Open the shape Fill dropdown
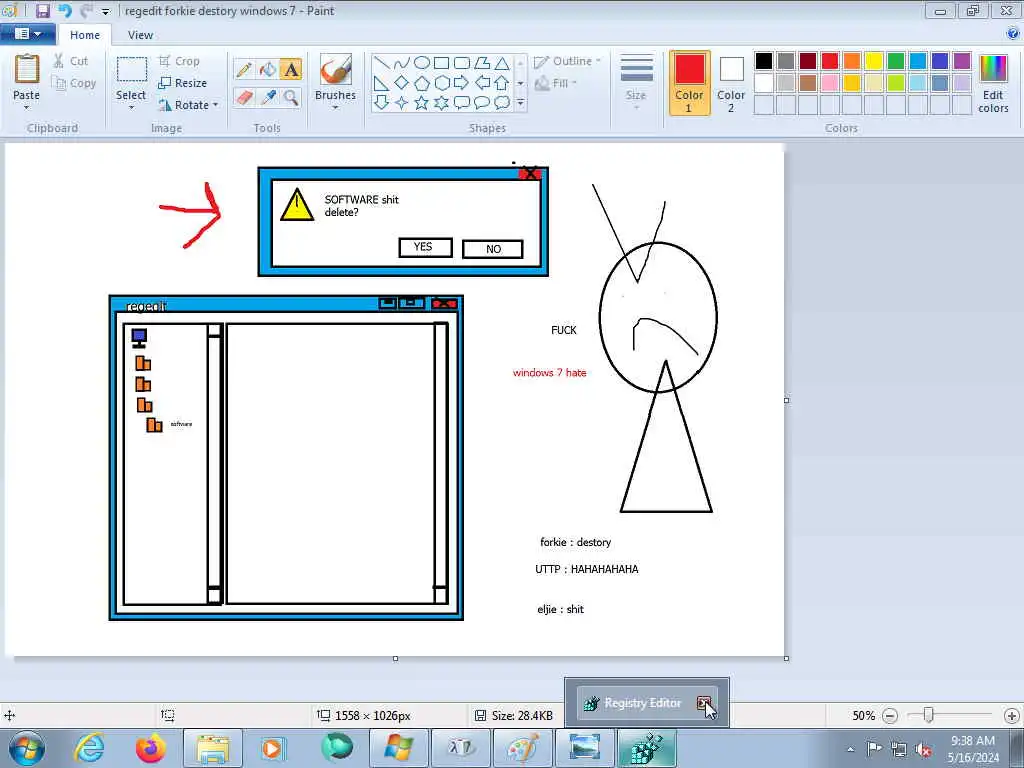This screenshot has width=1024, height=768. pos(556,83)
